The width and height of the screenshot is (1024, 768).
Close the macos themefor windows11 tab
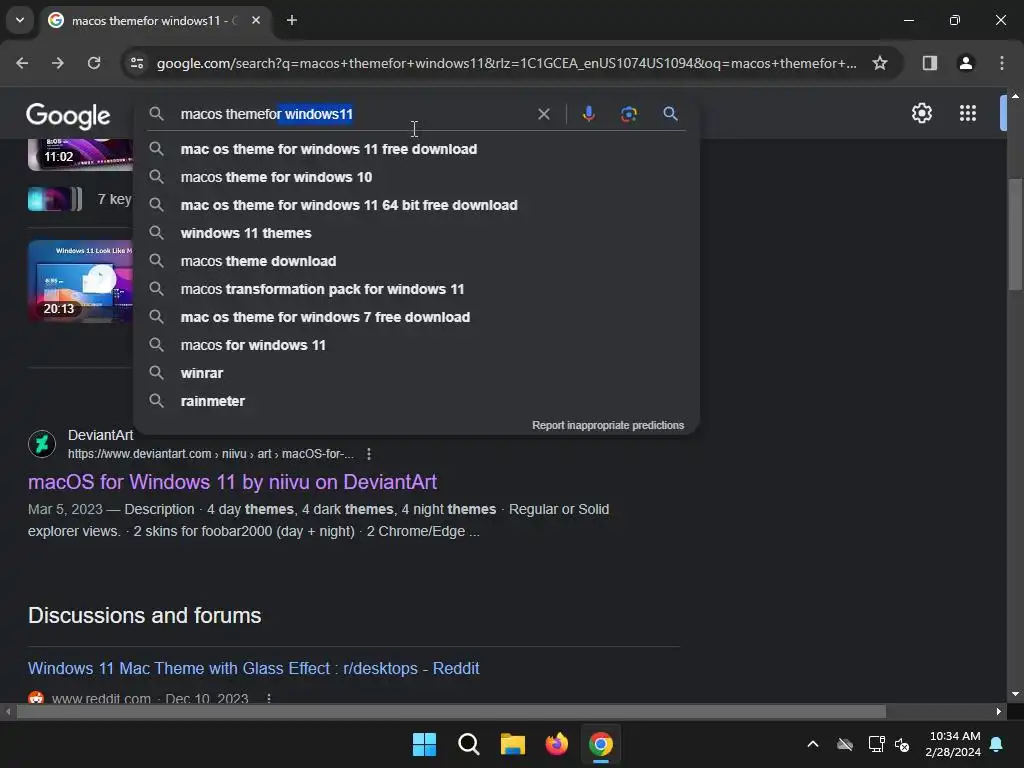[x=256, y=20]
